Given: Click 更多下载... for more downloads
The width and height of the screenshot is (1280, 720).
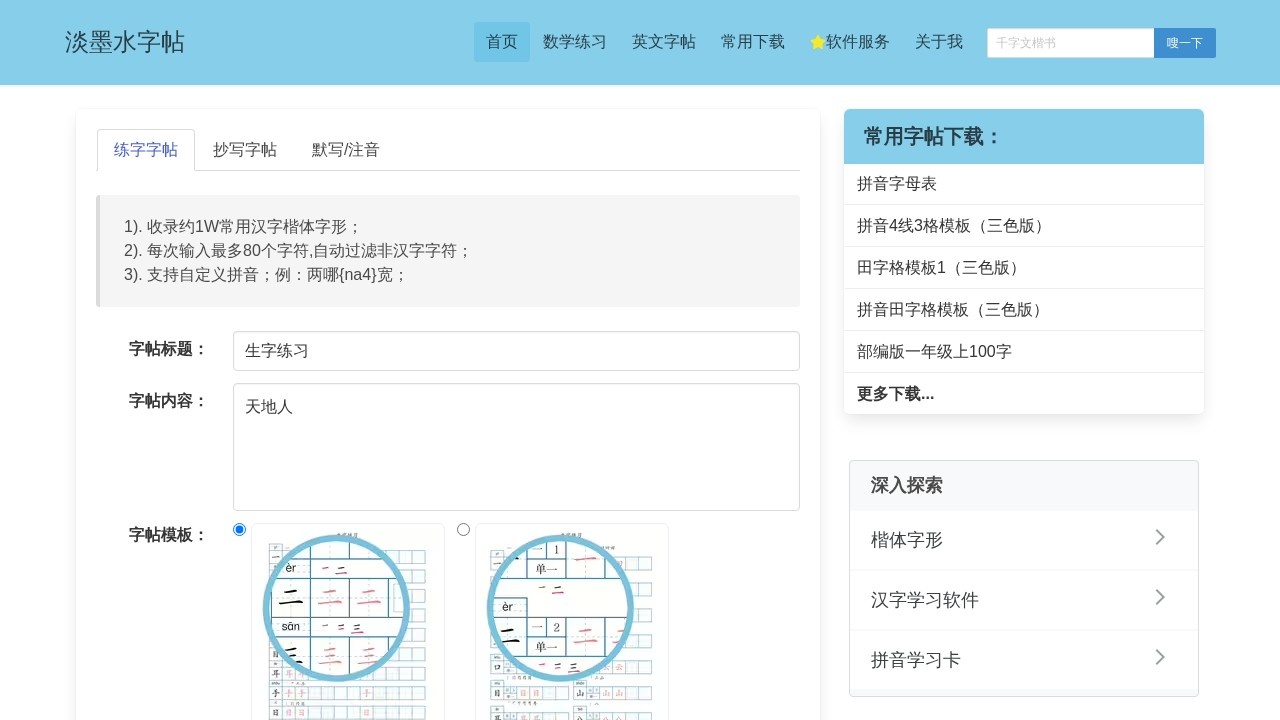Looking at the screenshot, I should pos(895,393).
